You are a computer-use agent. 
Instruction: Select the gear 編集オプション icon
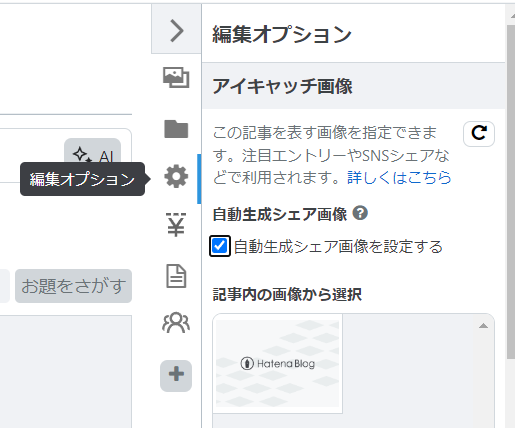coord(176,176)
